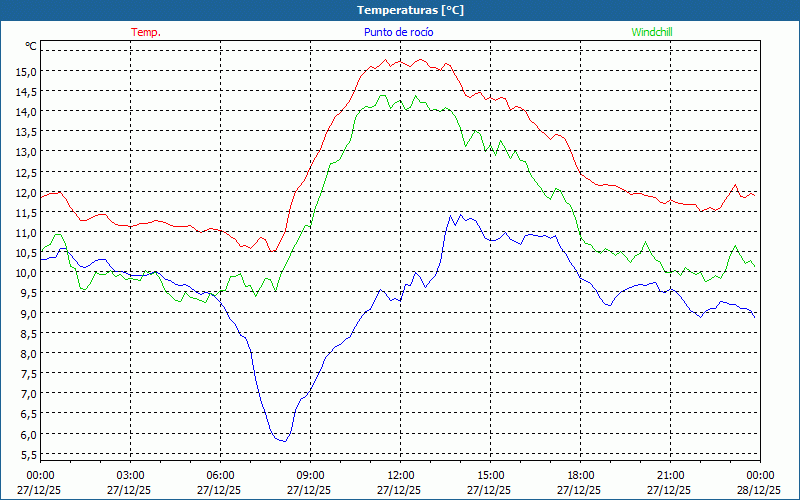This screenshot has width=800, height=500.
Task: Click the 5,5 y-axis value label
Action: pos(27,455)
